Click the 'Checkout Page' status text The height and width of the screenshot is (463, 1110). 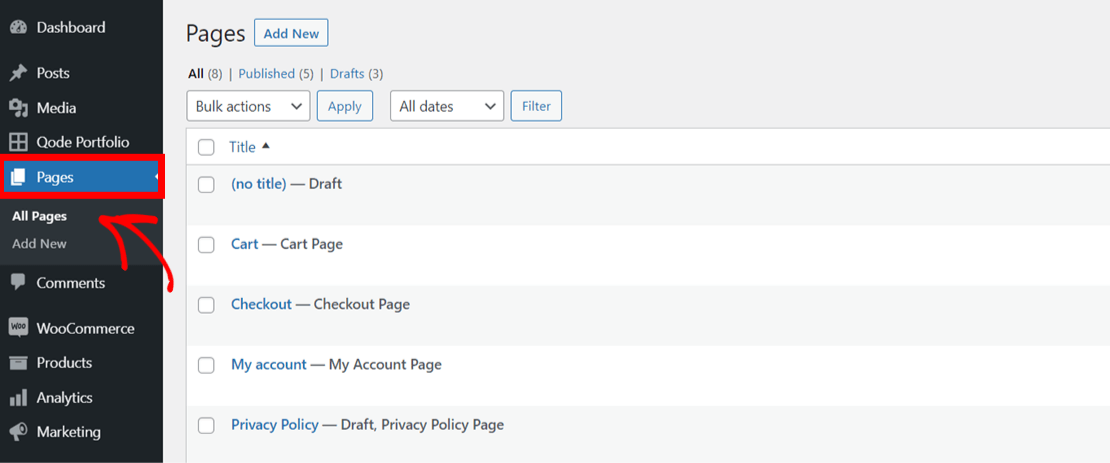coord(362,304)
